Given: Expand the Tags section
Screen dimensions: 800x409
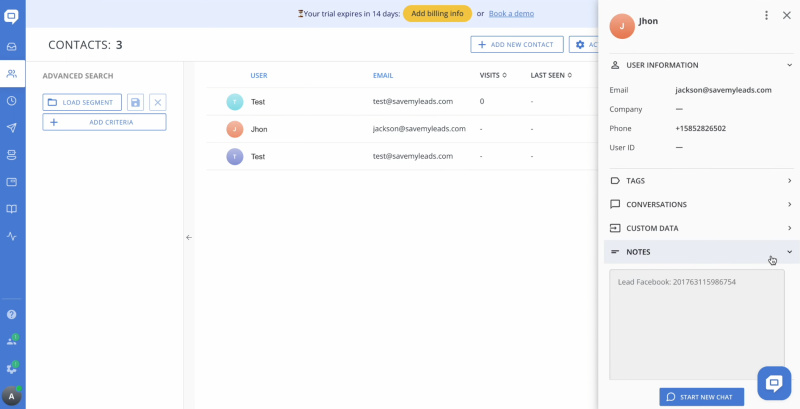Looking at the screenshot, I should point(702,181).
